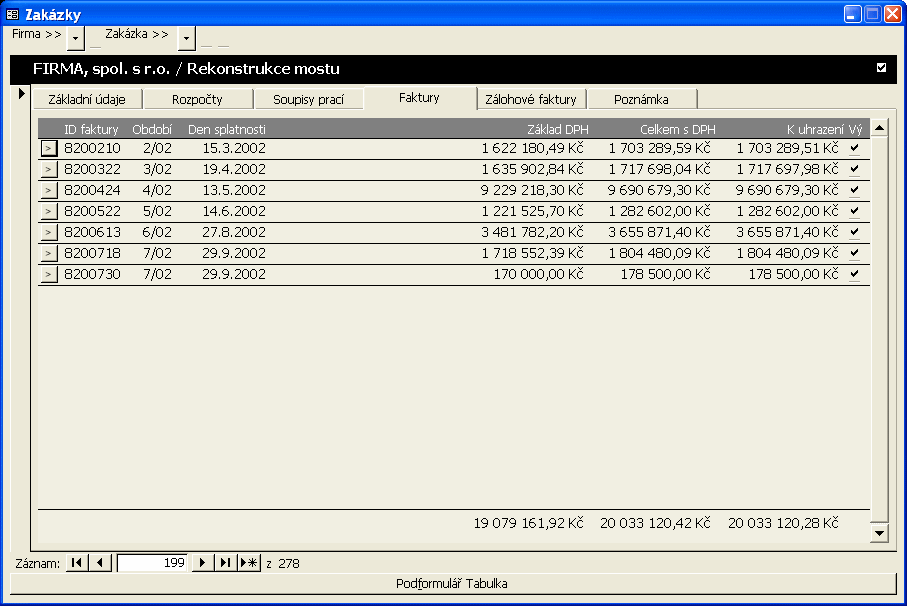This screenshot has height=606, width=907.
Task: Open the Zálohové faktury tab
Action: [x=530, y=99]
